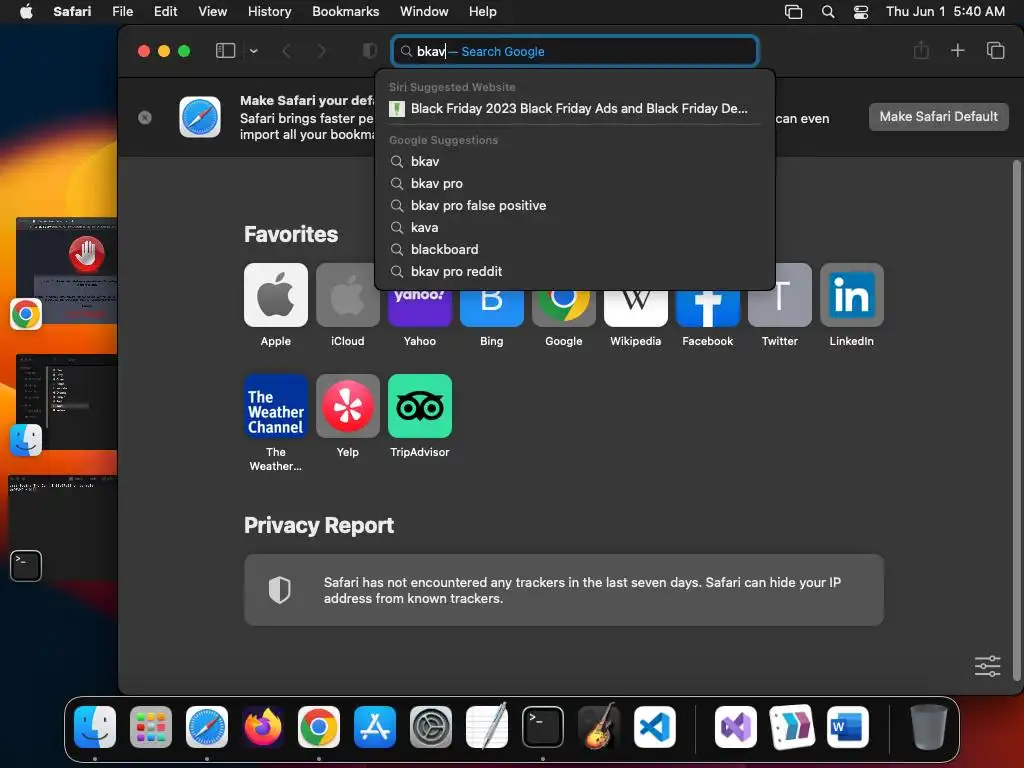
Task: Open the Black Friday 2023 suggested website
Action: tap(575, 108)
